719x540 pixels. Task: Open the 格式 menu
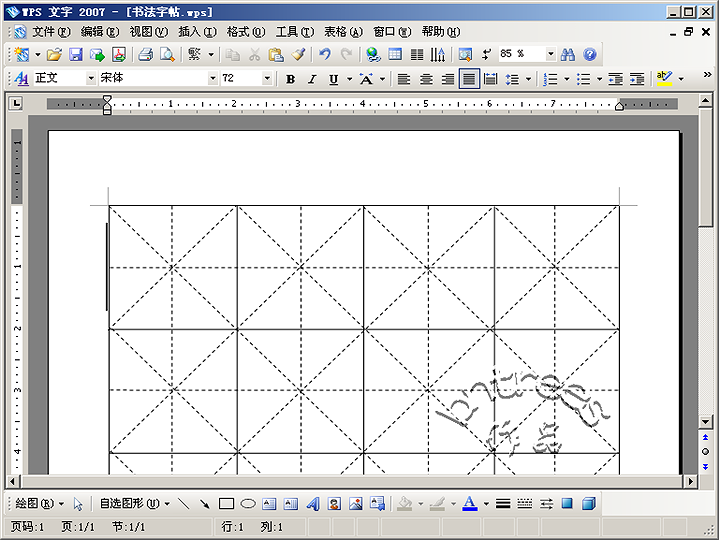pos(246,32)
